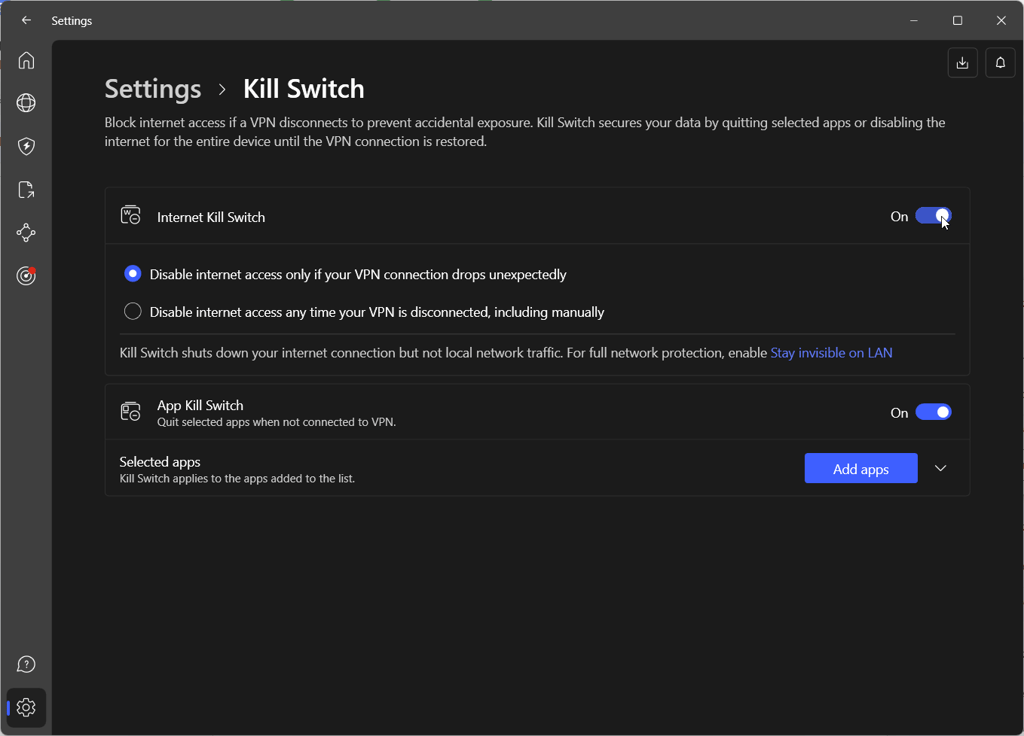The width and height of the screenshot is (1024, 736).
Task: Click 'Quit selected apps when not connected' text
Action: (x=276, y=423)
